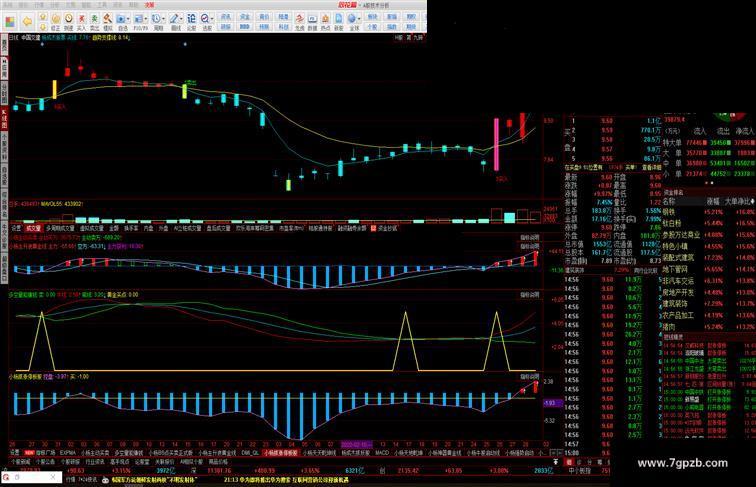Expand the 选股 screener dropdown arrow
Viewport: 756px width, 487px height.
point(213,19)
